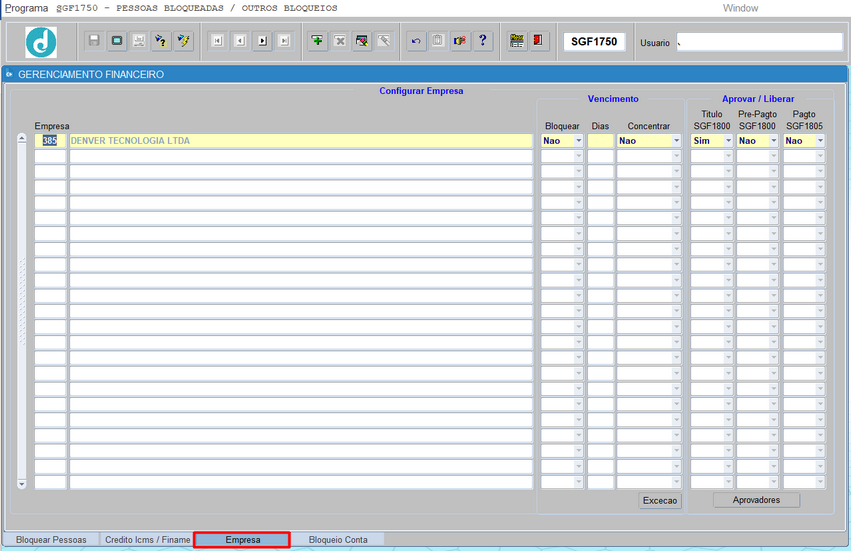Click the 'Vencimento' group label
851x551 pixels.
click(x=613, y=99)
